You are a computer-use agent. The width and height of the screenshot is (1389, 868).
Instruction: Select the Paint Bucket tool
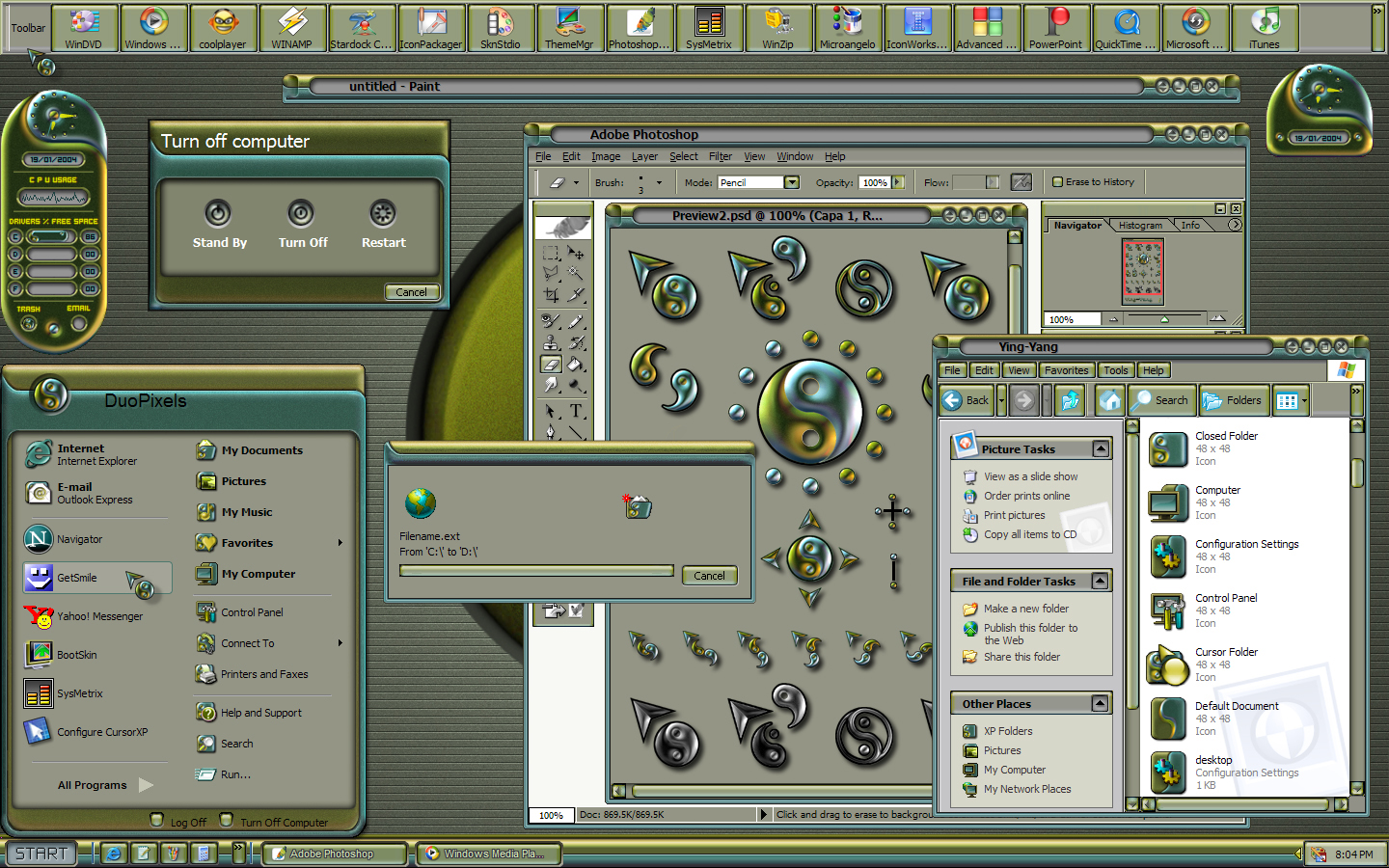click(576, 365)
